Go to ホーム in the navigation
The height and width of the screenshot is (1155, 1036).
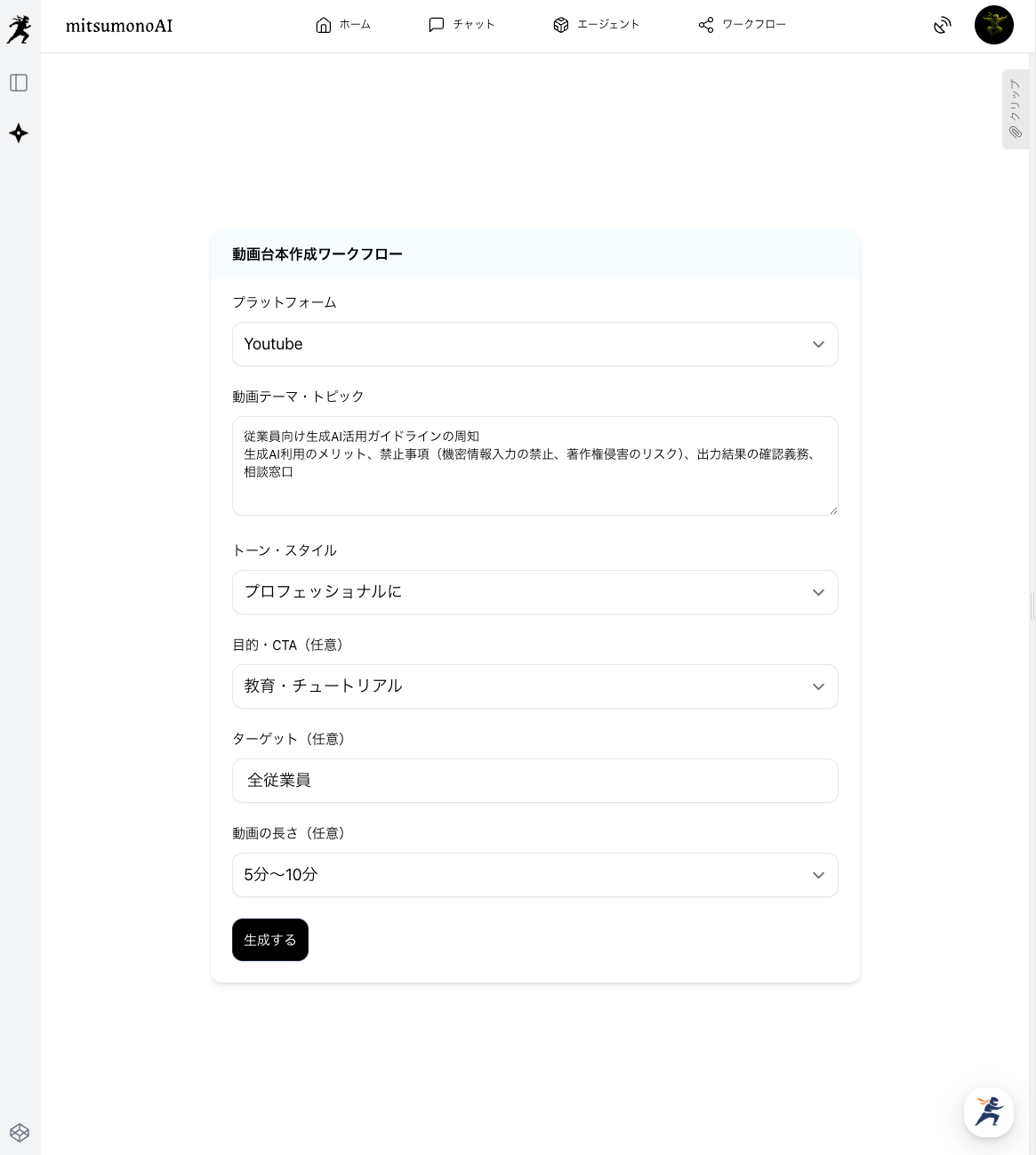(343, 25)
